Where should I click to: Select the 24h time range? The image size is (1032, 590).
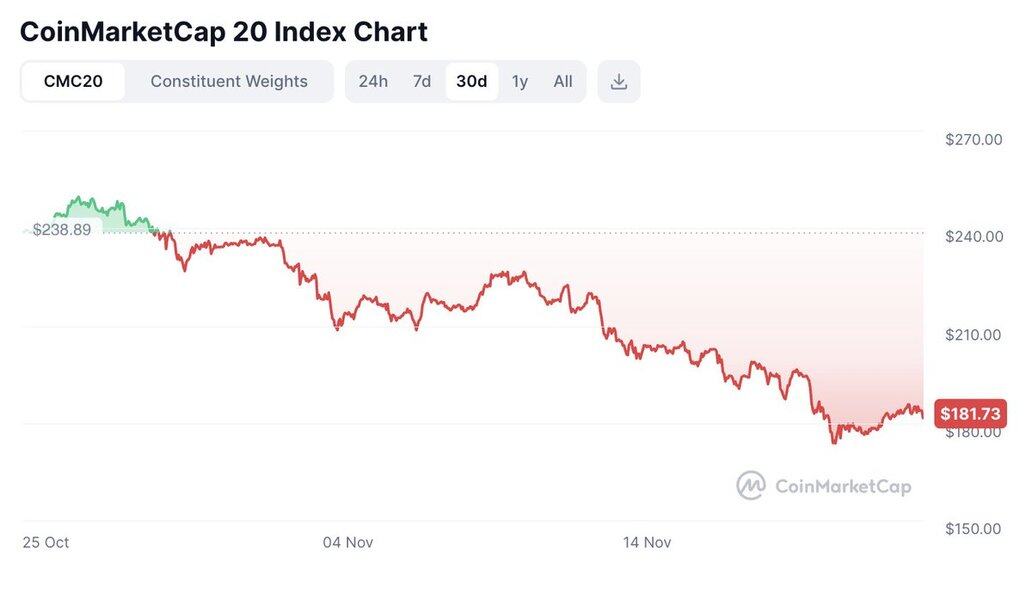pos(373,81)
